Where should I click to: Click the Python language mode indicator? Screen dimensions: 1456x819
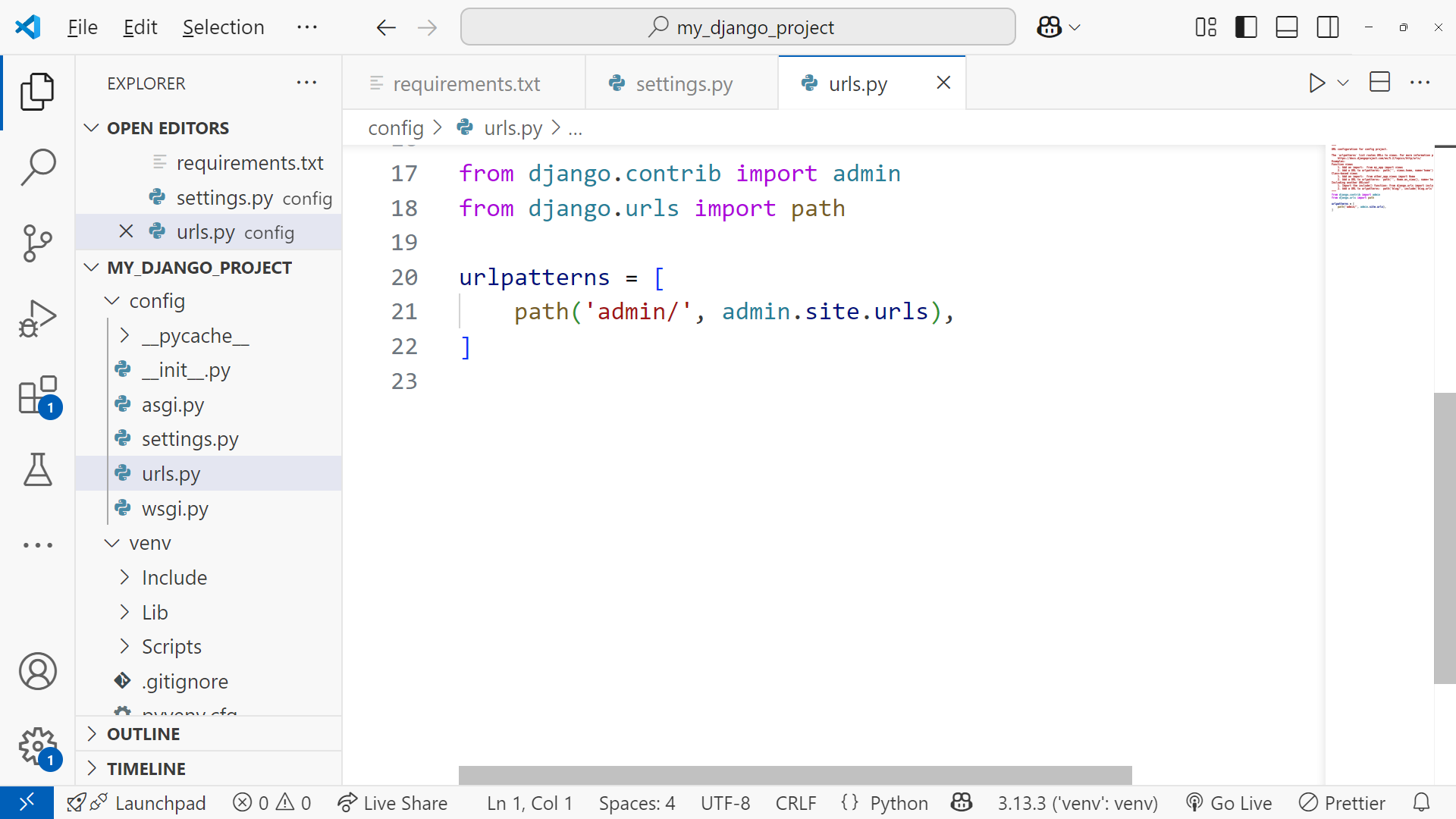click(899, 803)
